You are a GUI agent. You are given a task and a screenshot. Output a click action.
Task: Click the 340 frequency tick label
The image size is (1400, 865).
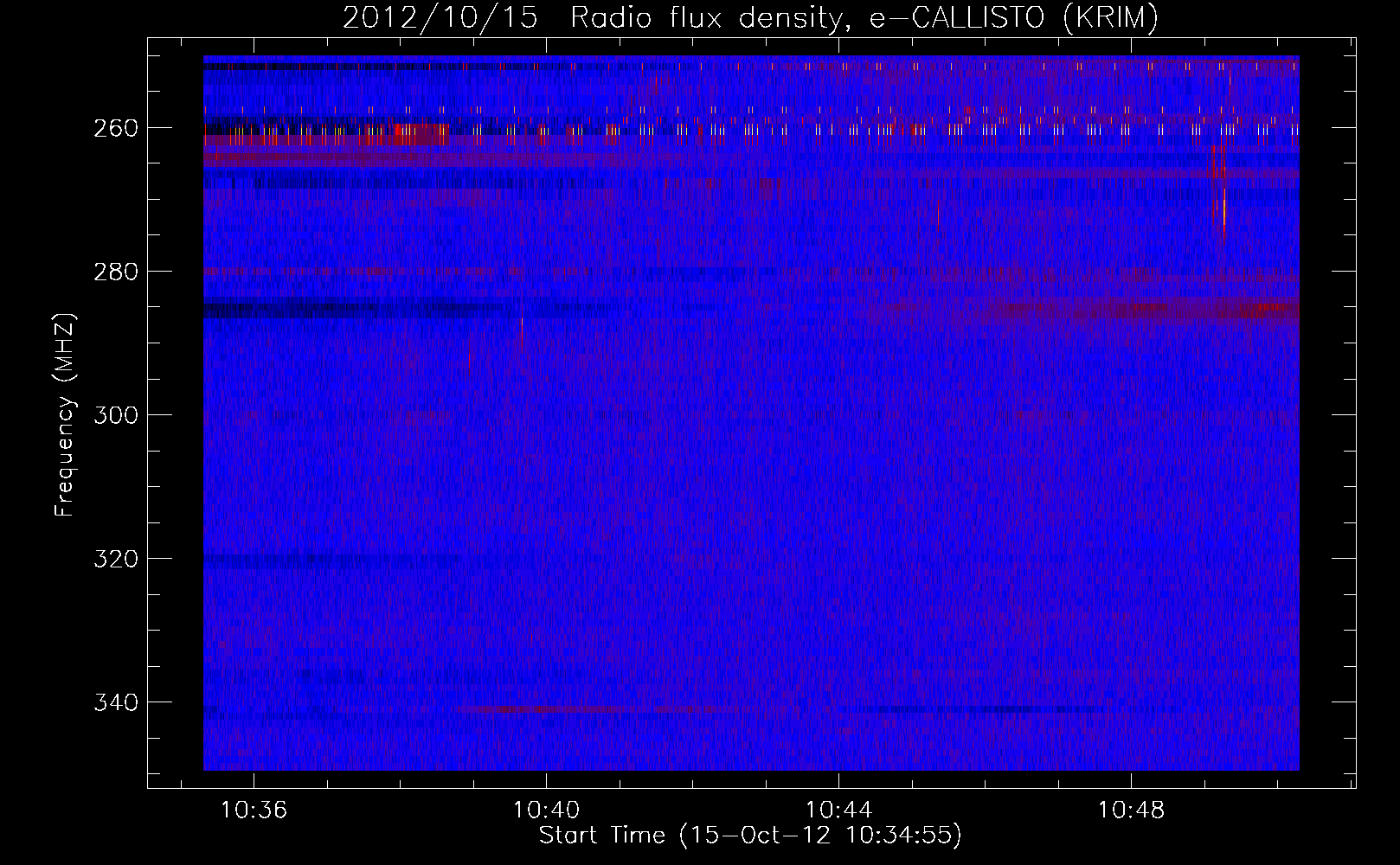click(115, 702)
